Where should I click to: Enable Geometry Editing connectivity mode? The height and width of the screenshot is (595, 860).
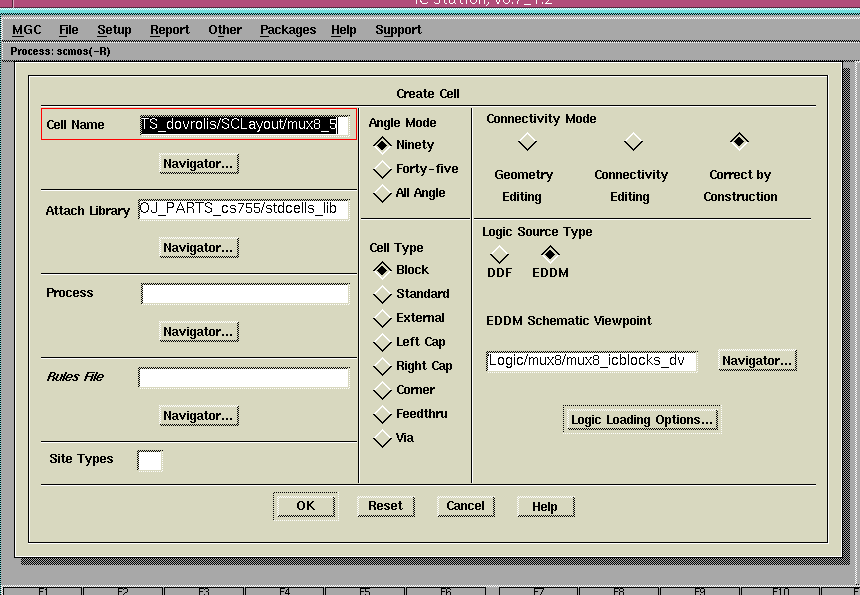[527, 142]
